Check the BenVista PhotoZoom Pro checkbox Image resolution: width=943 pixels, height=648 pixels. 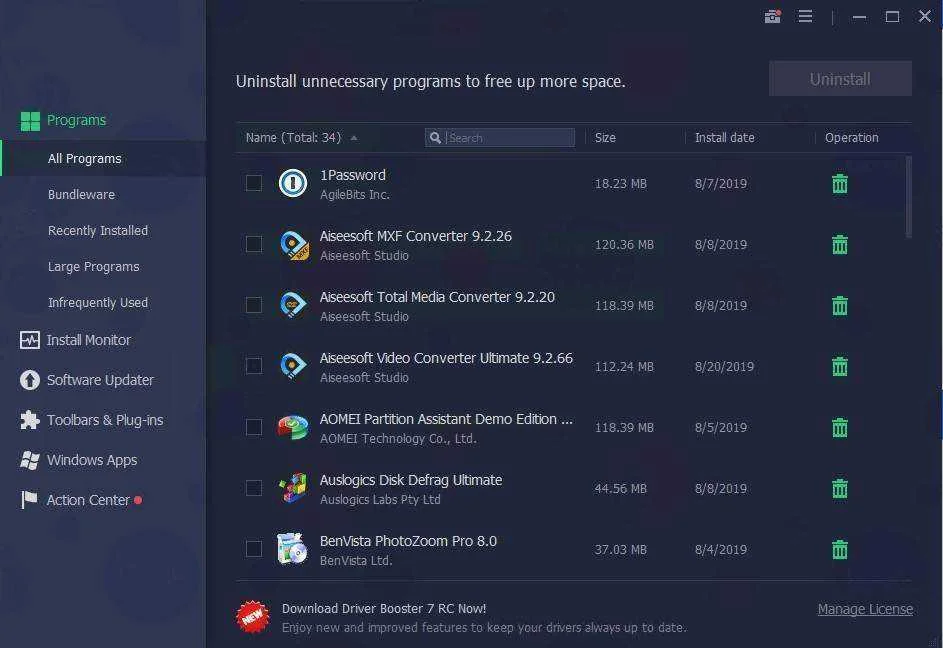254,549
